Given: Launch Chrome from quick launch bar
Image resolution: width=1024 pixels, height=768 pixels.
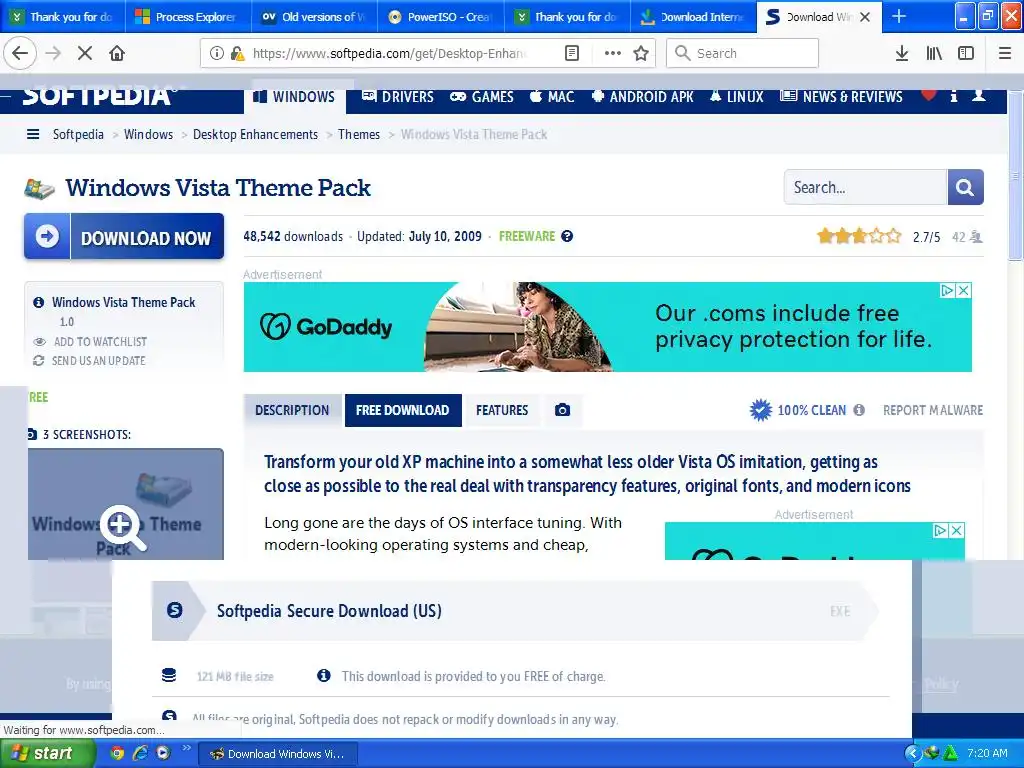Looking at the screenshot, I should coord(117,753).
